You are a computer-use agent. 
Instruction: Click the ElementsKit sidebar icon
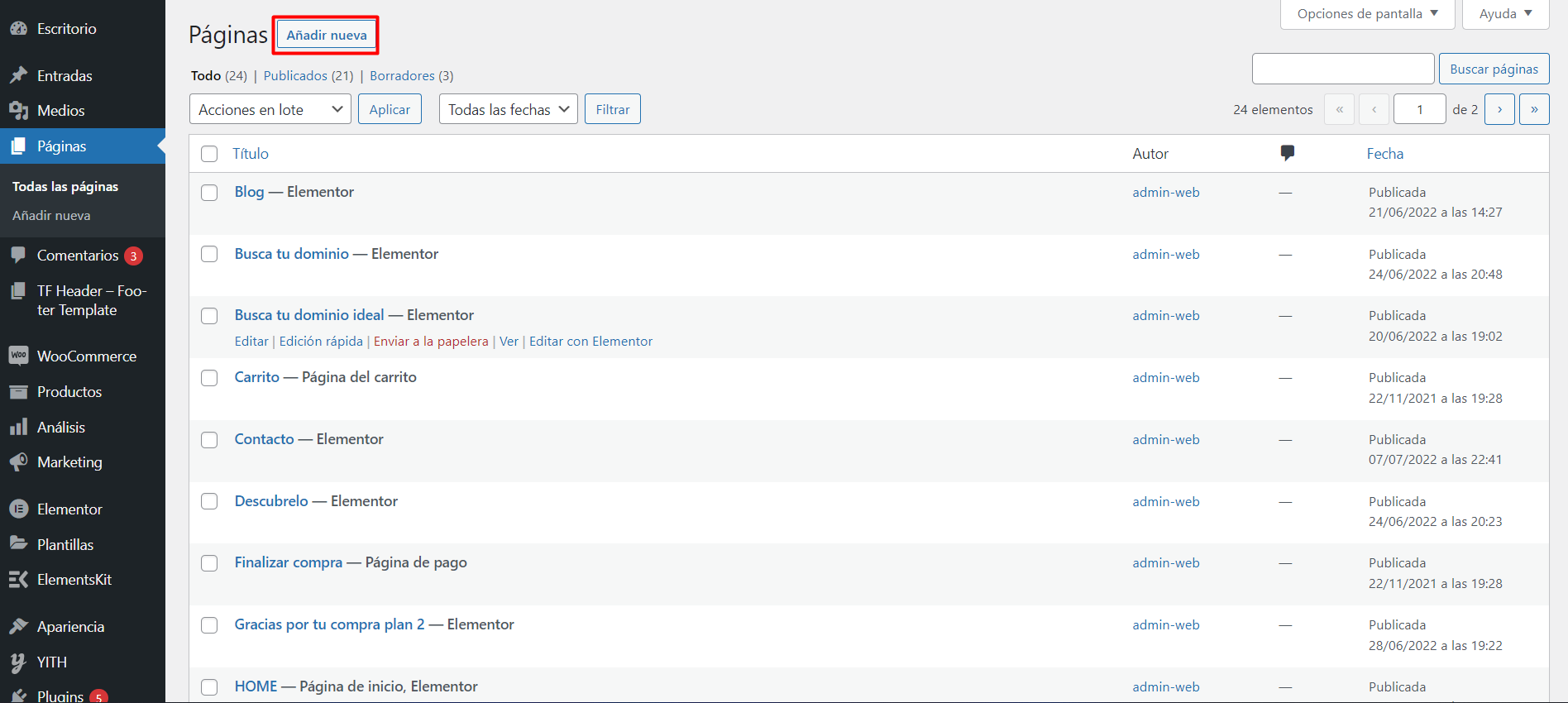(18, 580)
